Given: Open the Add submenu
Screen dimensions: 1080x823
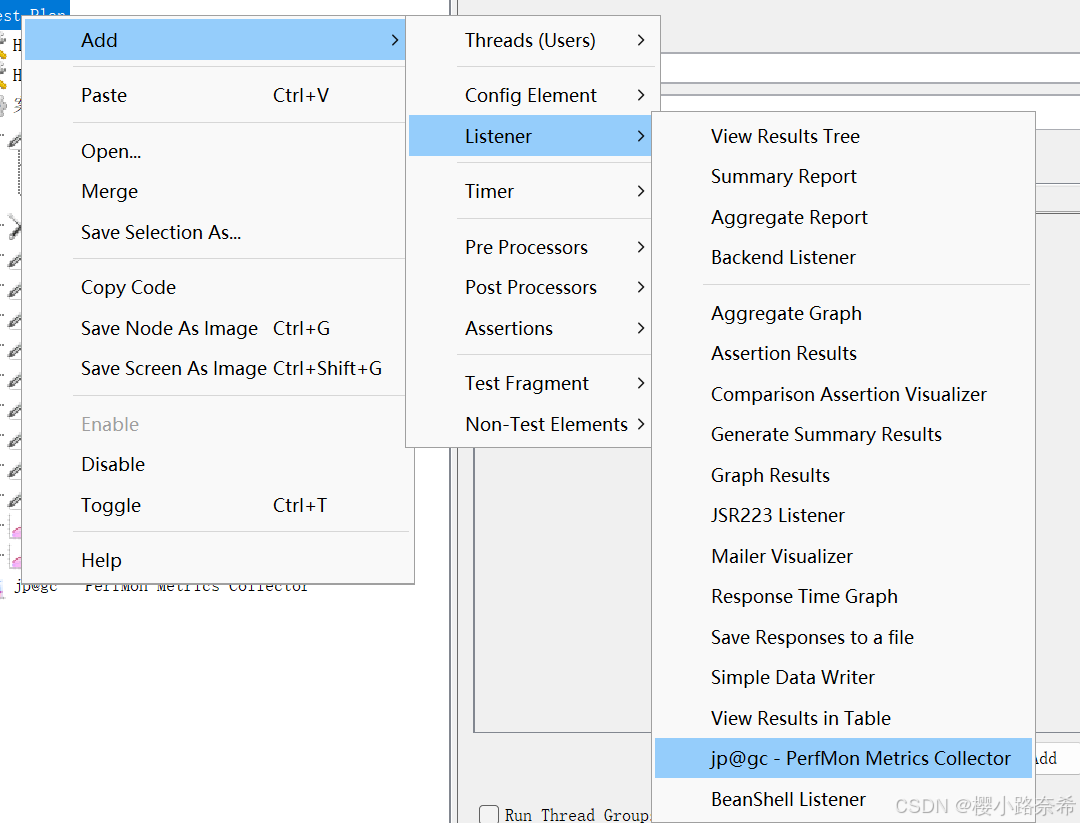Looking at the screenshot, I should (x=214, y=40).
